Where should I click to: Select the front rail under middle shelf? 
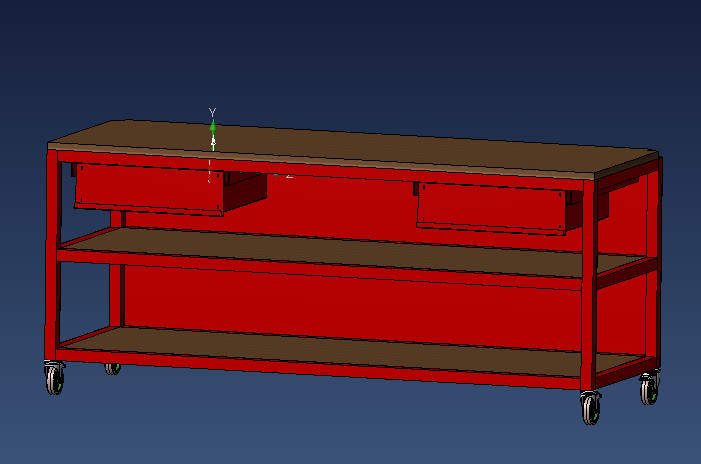(320, 270)
